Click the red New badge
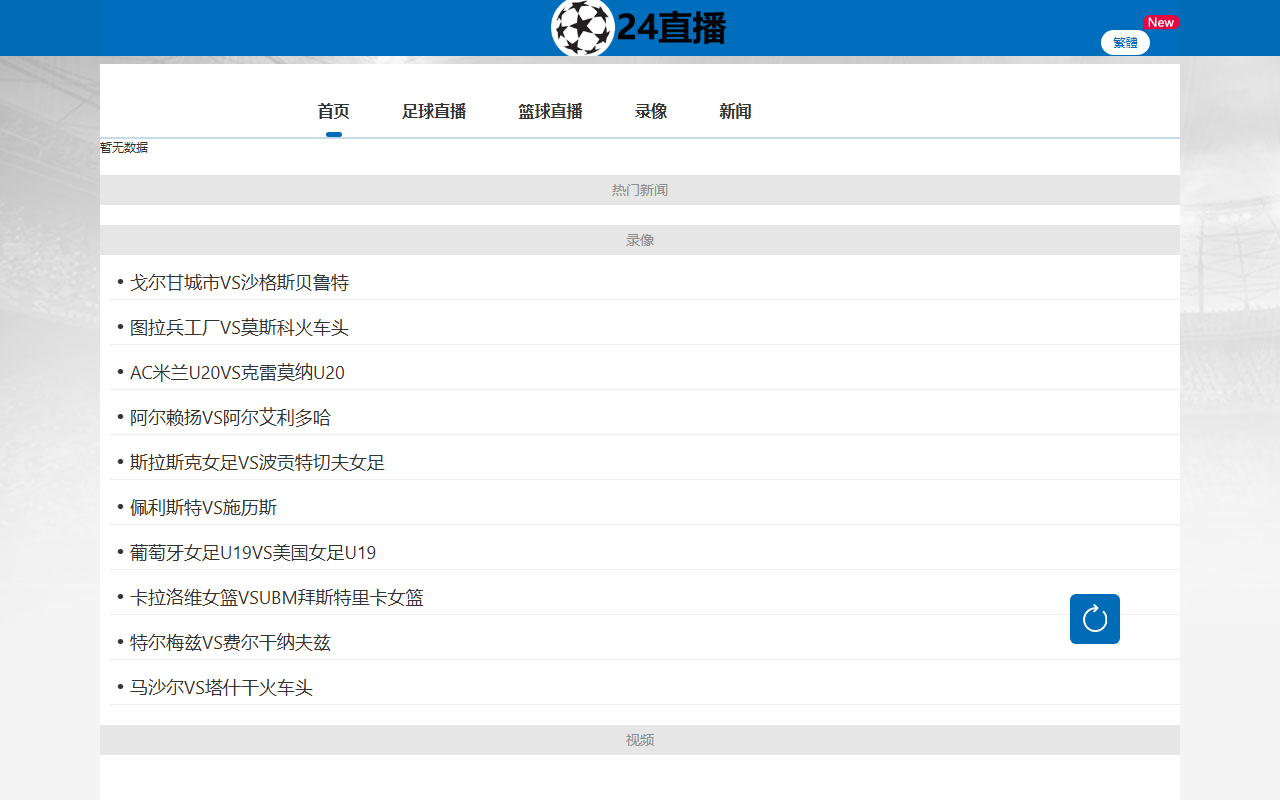 tap(1161, 23)
